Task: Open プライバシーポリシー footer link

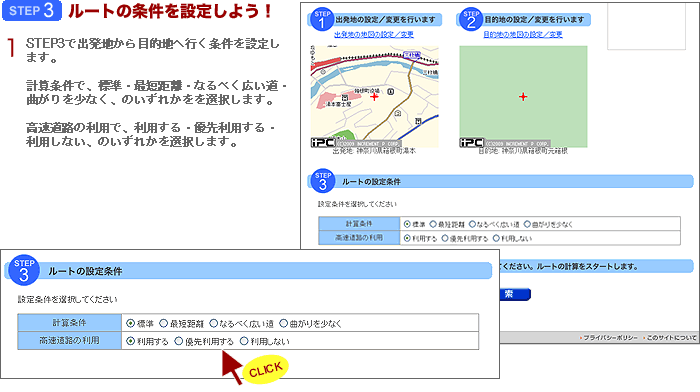Action: pos(610,338)
